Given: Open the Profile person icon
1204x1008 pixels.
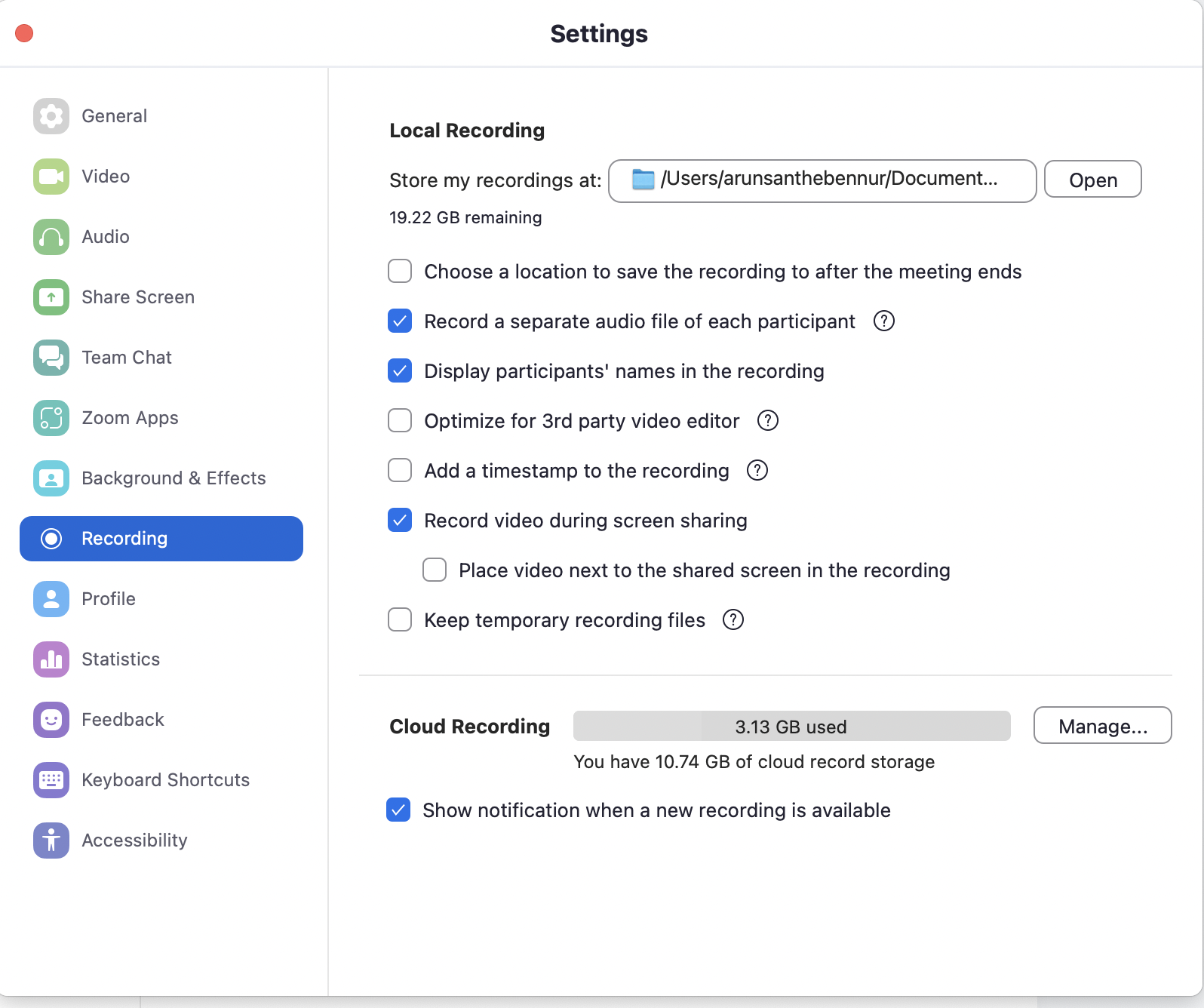Looking at the screenshot, I should tap(51, 599).
